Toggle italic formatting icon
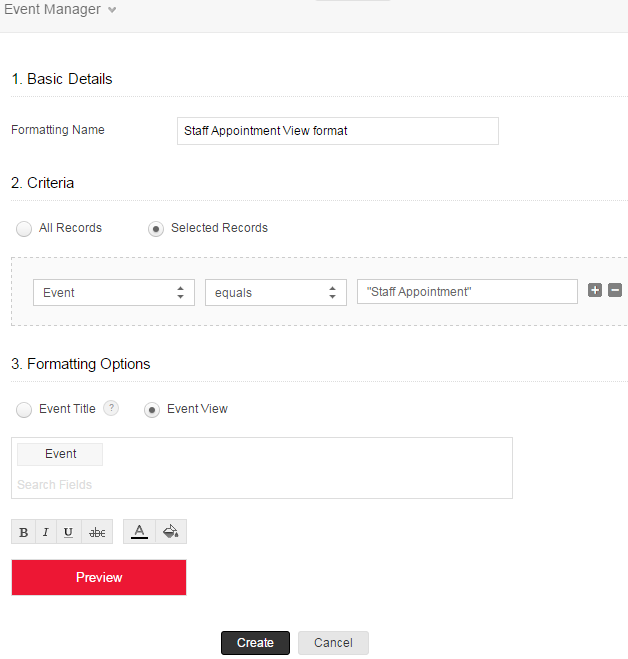628x659 pixels. [46, 532]
